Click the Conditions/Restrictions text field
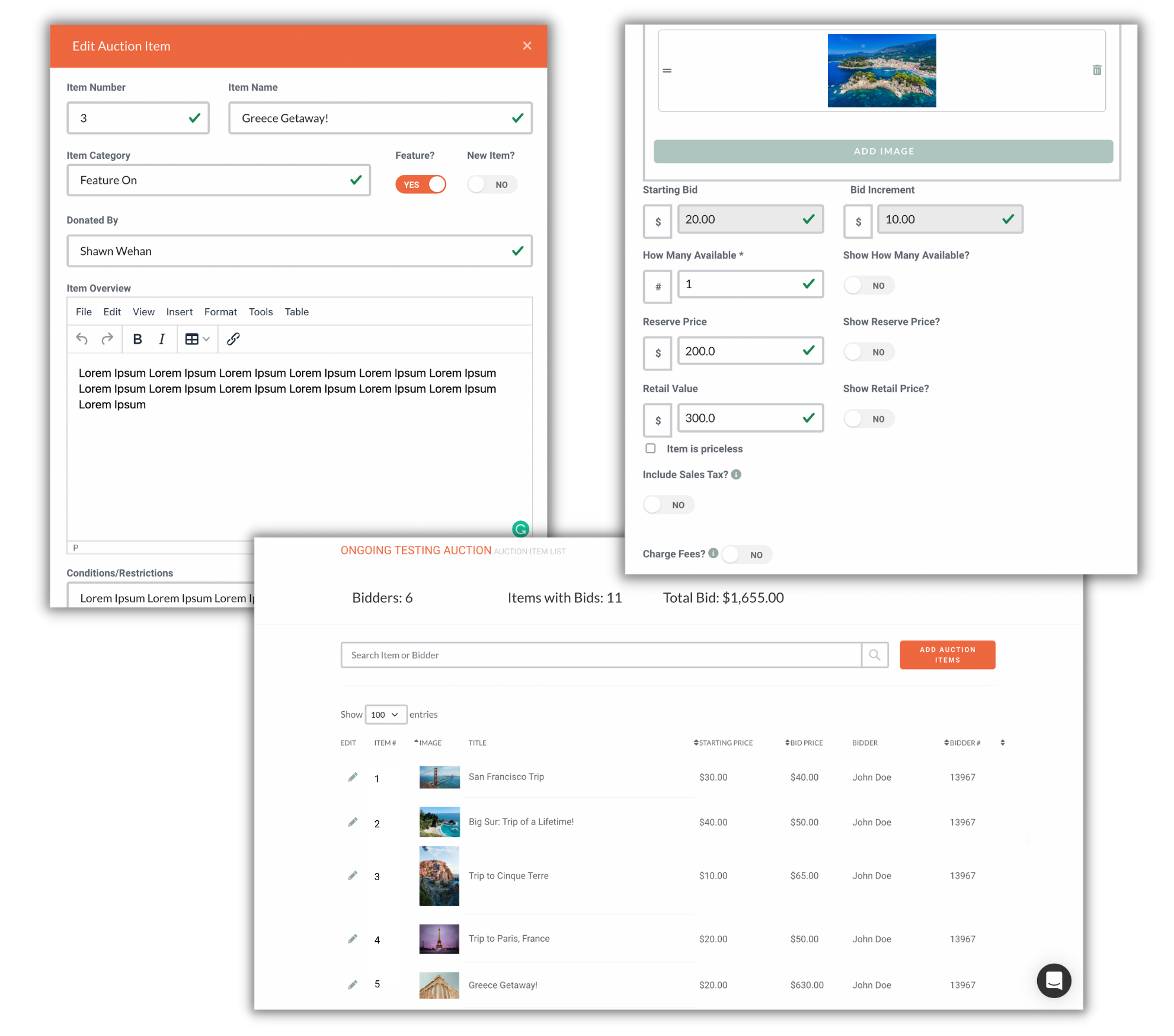1174x1036 pixels. [x=161, y=596]
